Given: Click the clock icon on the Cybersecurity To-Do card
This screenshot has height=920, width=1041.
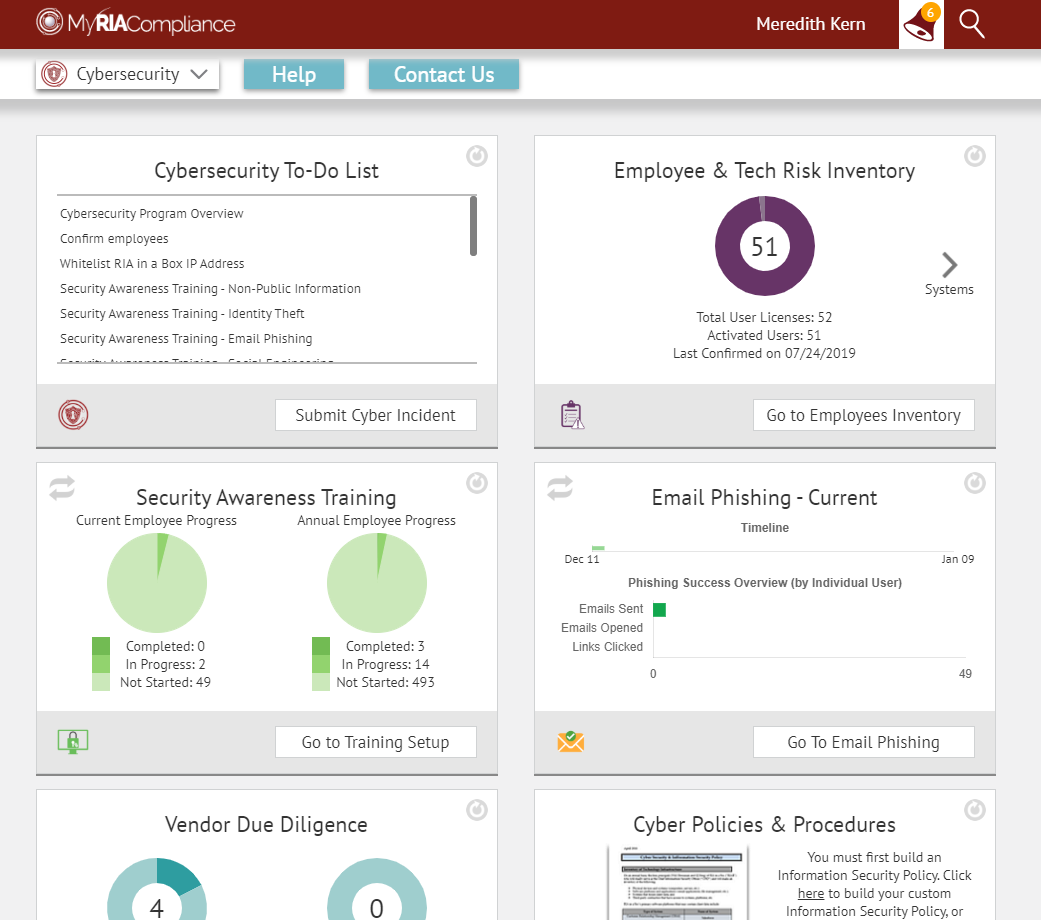Looking at the screenshot, I should click(477, 156).
